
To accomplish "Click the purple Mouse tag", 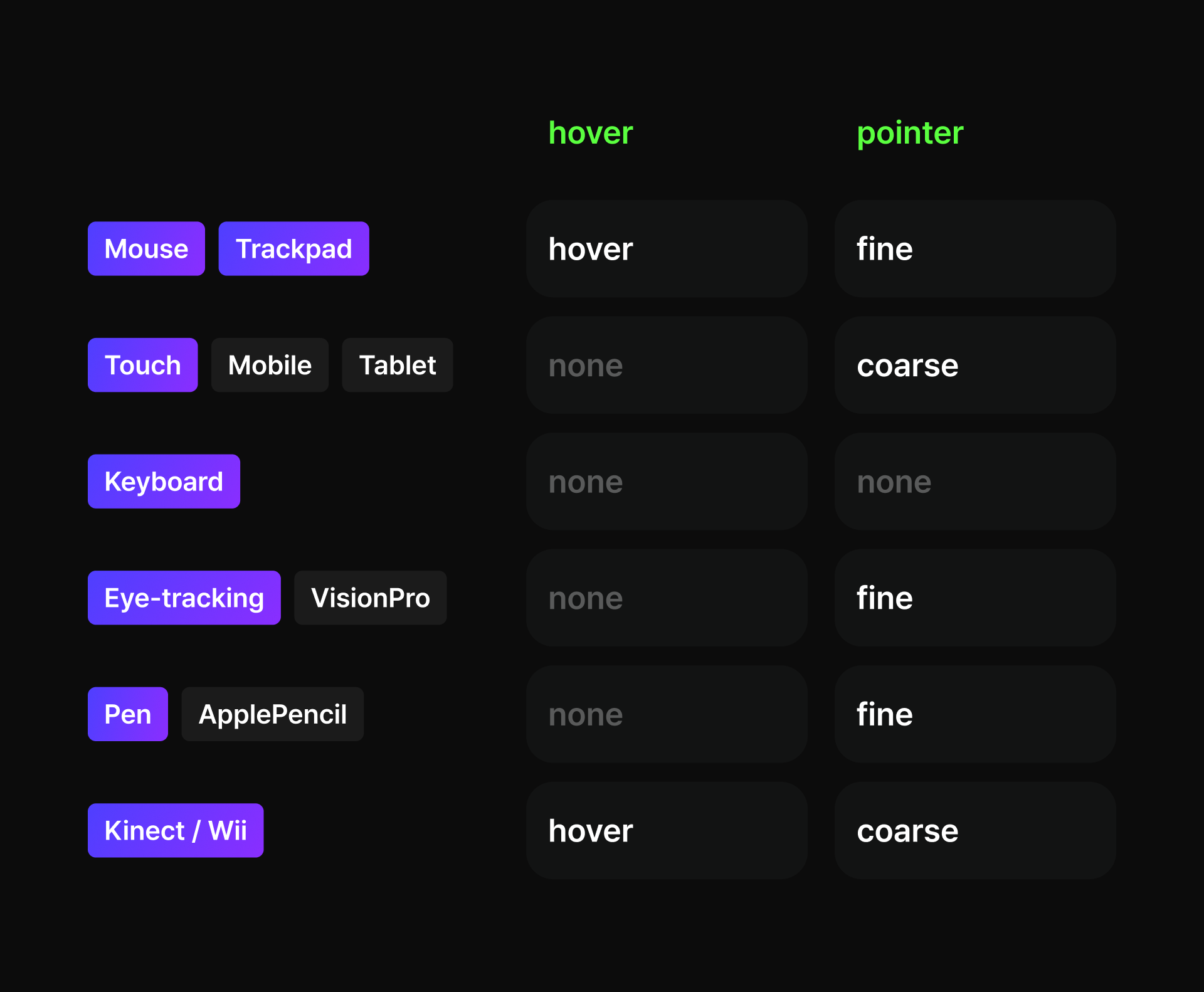I will 146,249.
